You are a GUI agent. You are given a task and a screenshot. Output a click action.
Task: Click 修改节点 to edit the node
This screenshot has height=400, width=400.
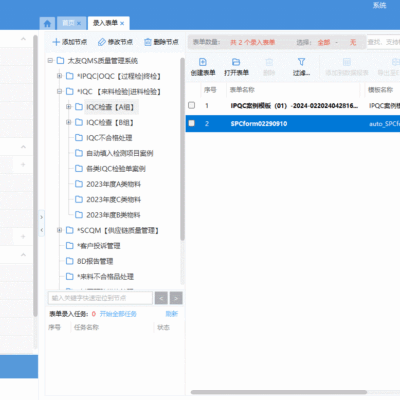point(115,42)
